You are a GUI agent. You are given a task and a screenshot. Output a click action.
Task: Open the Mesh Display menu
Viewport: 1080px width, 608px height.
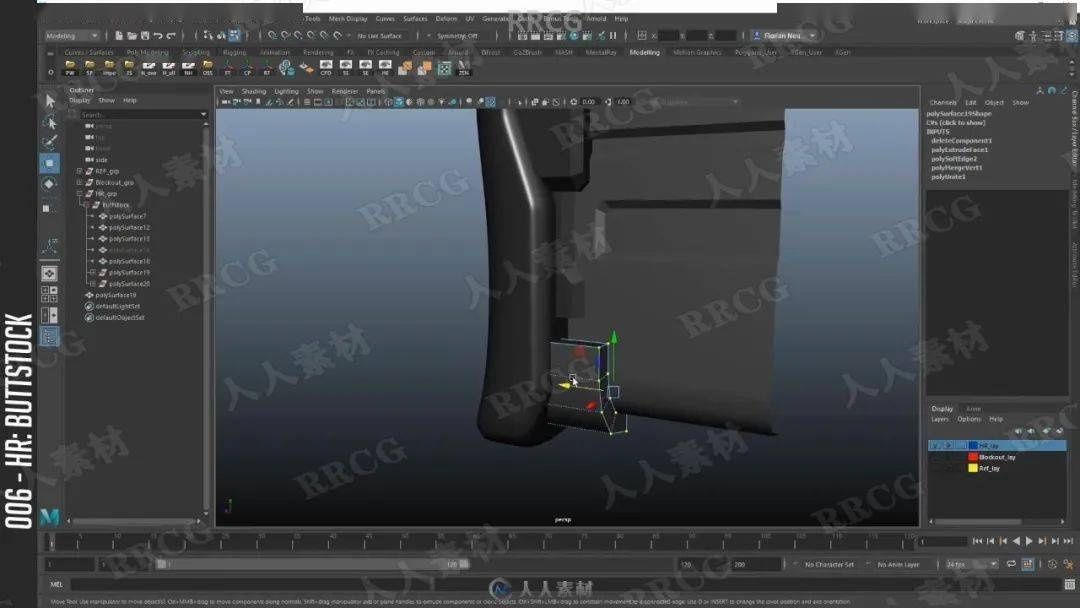(x=348, y=19)
